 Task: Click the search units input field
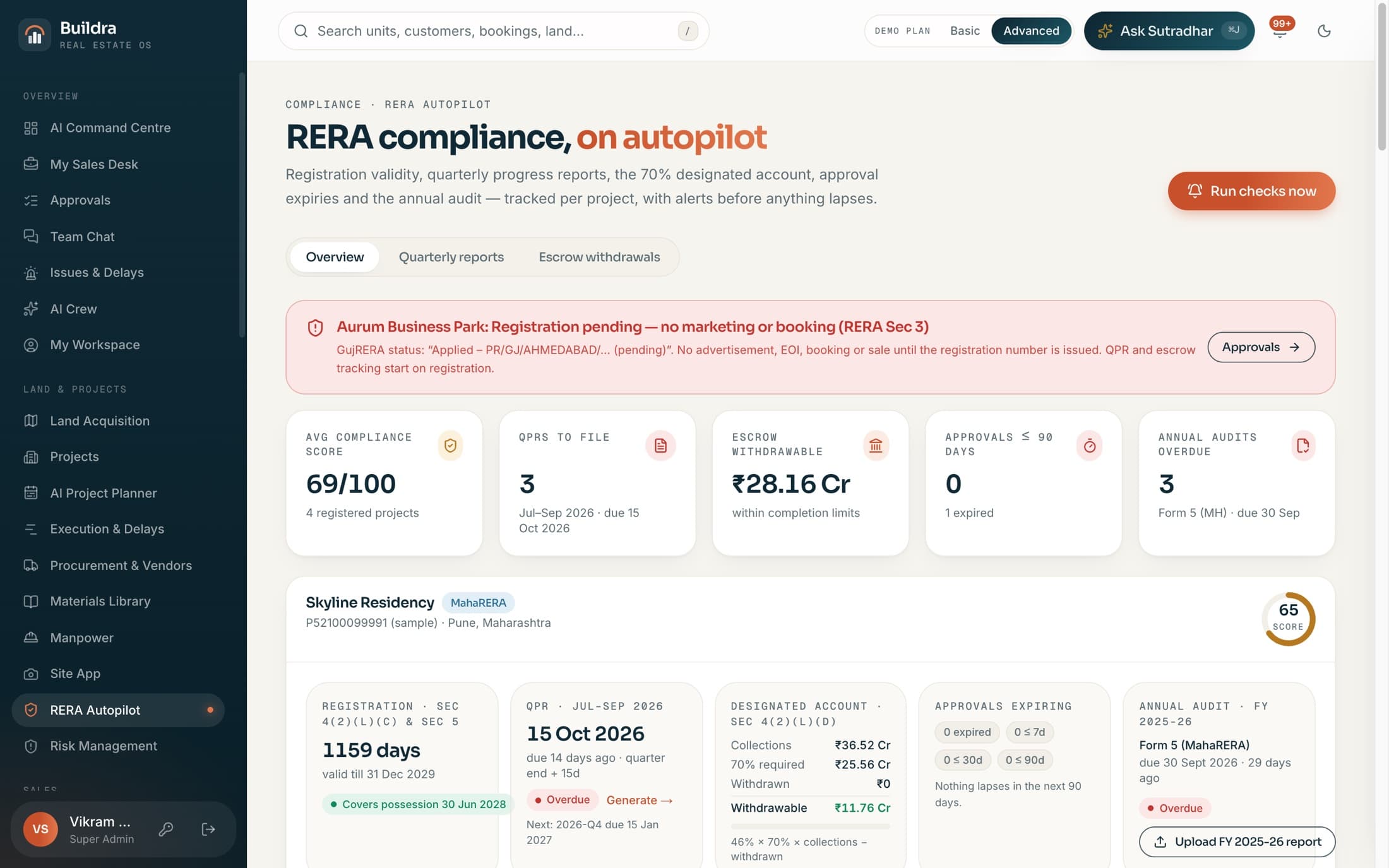click(494, 31)
